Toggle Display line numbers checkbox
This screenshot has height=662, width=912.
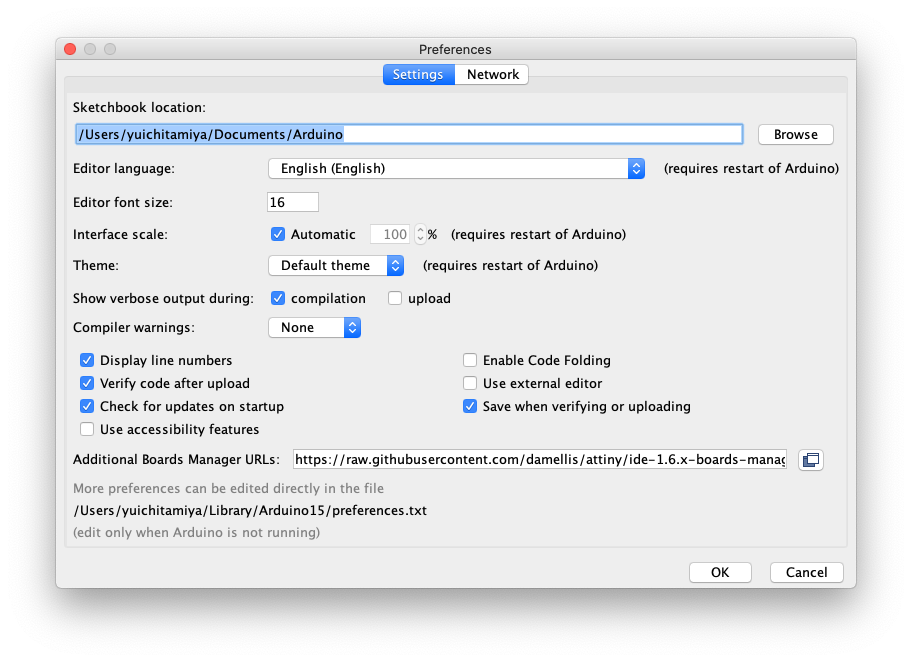(87, 361)
